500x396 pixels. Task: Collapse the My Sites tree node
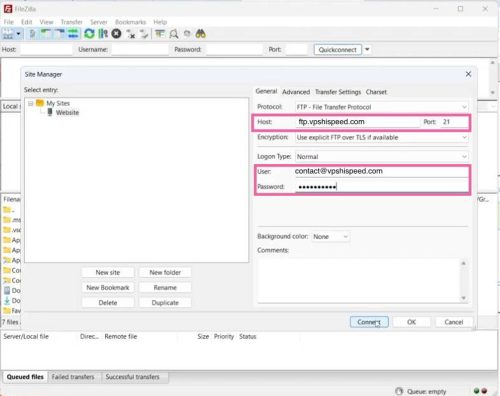pos(30,103)
